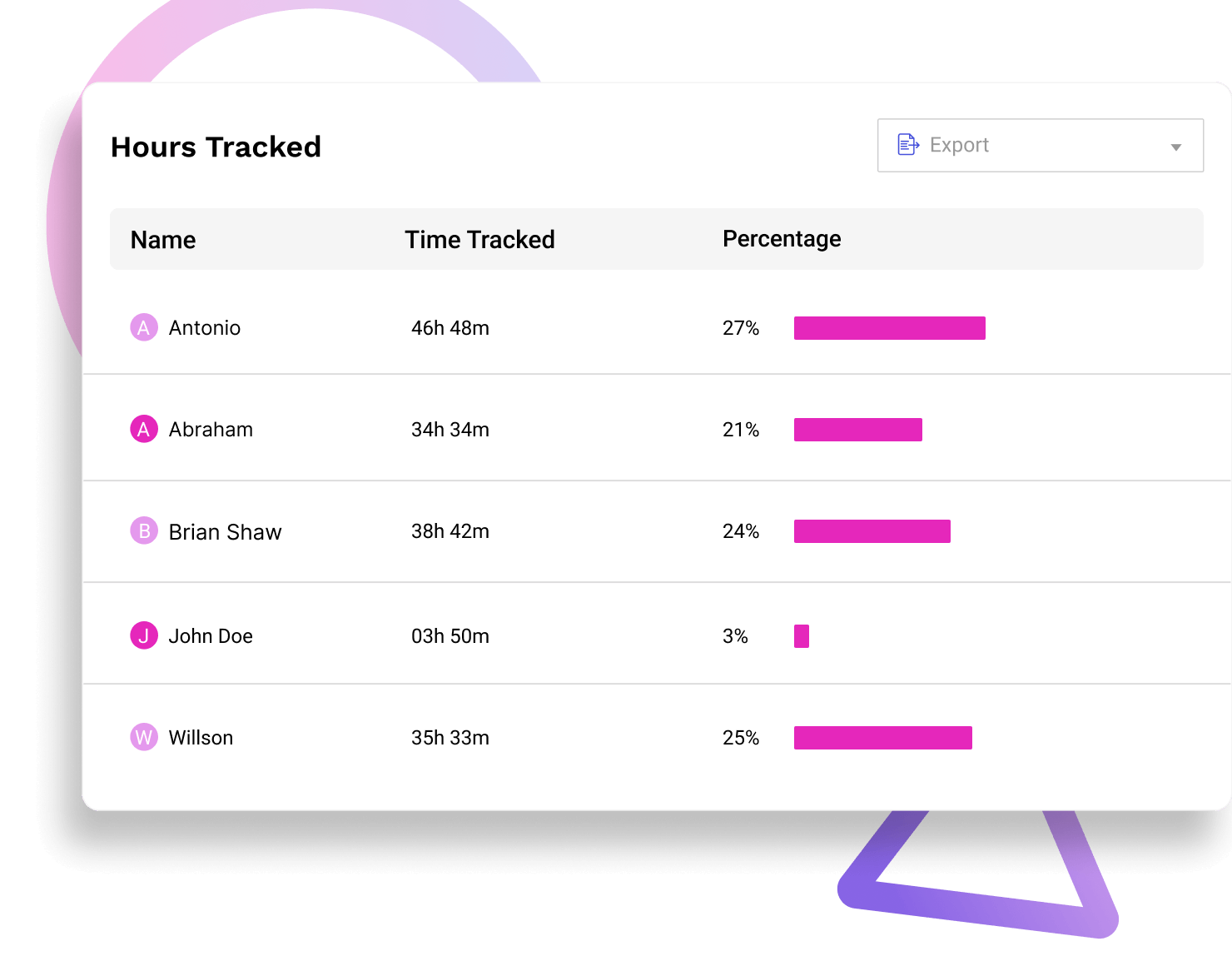Click Antonio's 46h 48m time value
Screen dimensions: 1232x971
(450, 328)
